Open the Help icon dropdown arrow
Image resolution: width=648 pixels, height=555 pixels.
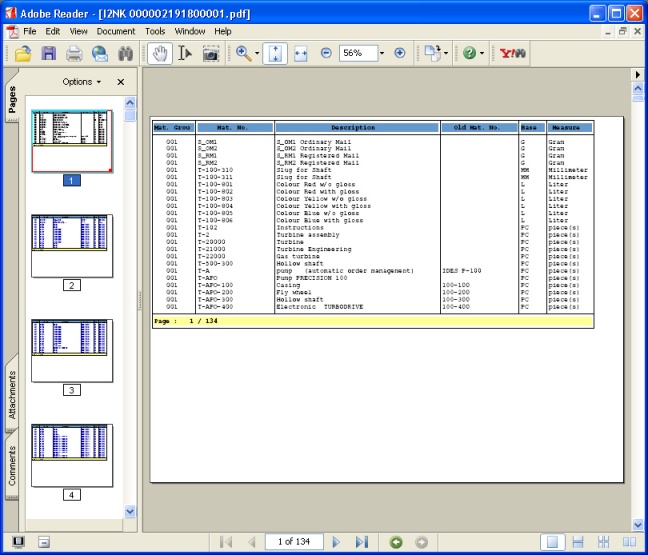pos(482,53)
